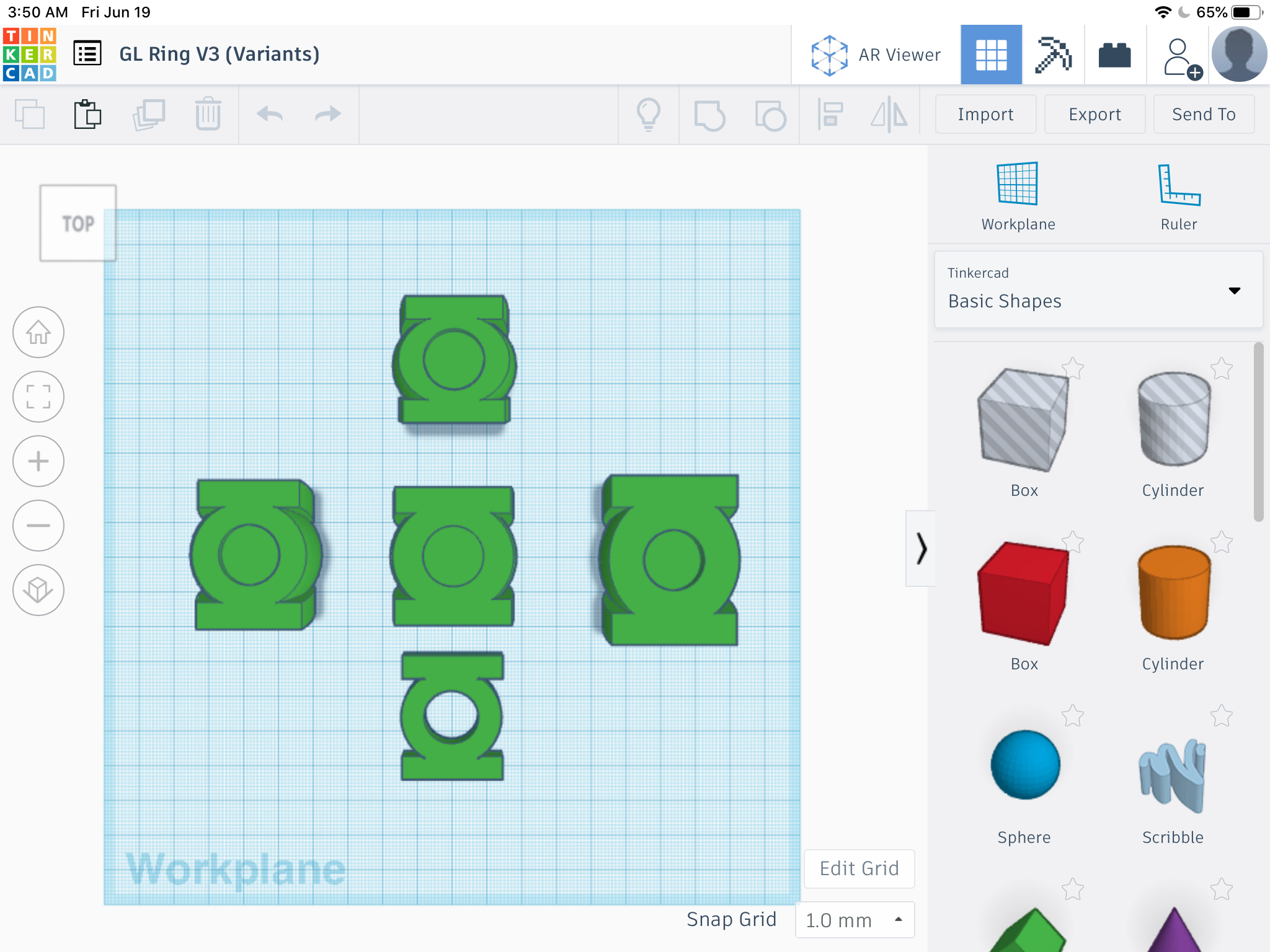Toggle the Show All lightbulb icon
Image resolution: width=1270 pixels, height=952 pixels.
[x=649, y=114]
